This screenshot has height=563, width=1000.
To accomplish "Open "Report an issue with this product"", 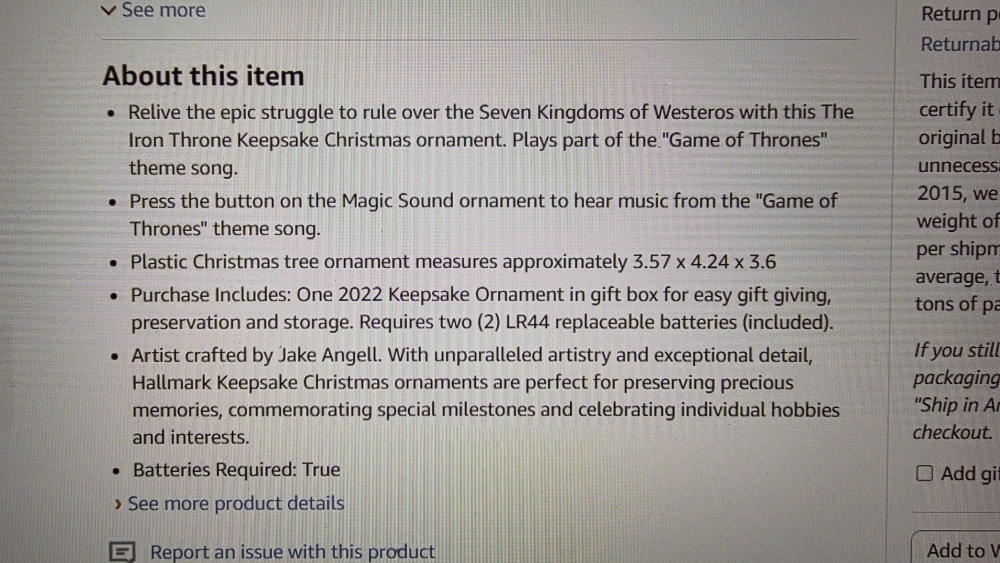I will [292, 551].
